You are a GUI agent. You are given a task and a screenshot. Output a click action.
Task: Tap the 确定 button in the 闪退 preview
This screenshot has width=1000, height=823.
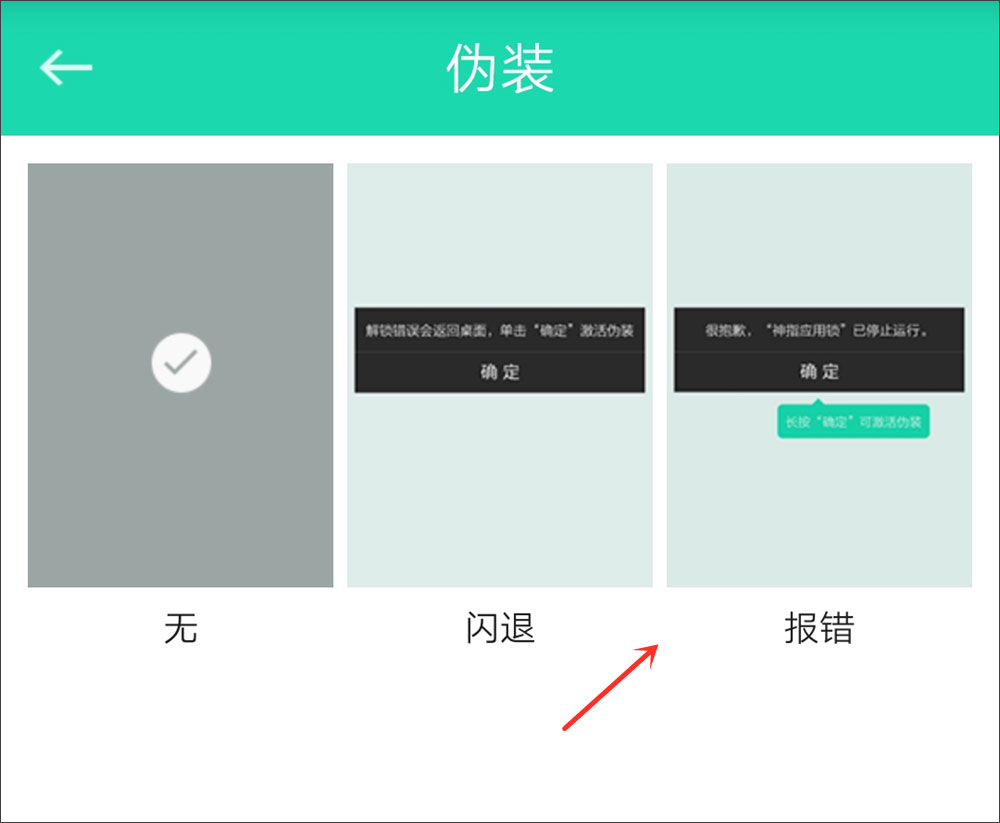click(499, 371)
